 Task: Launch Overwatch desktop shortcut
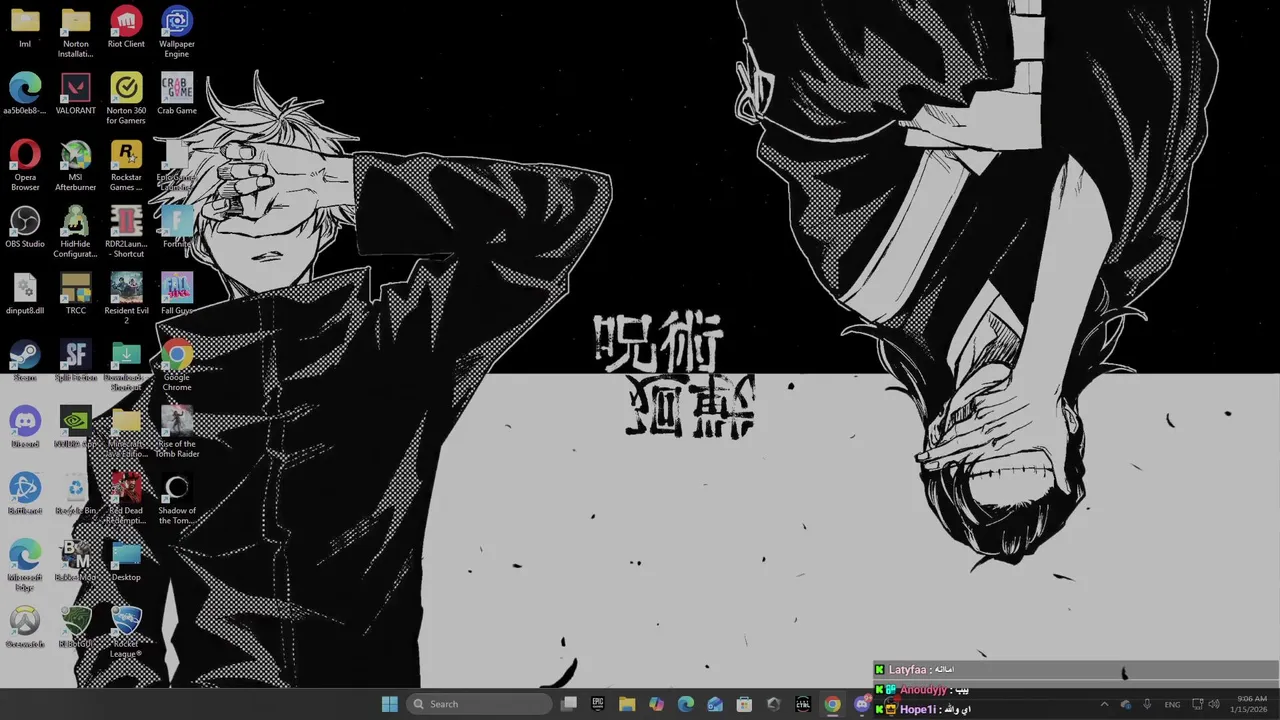[x=25, y=627]
